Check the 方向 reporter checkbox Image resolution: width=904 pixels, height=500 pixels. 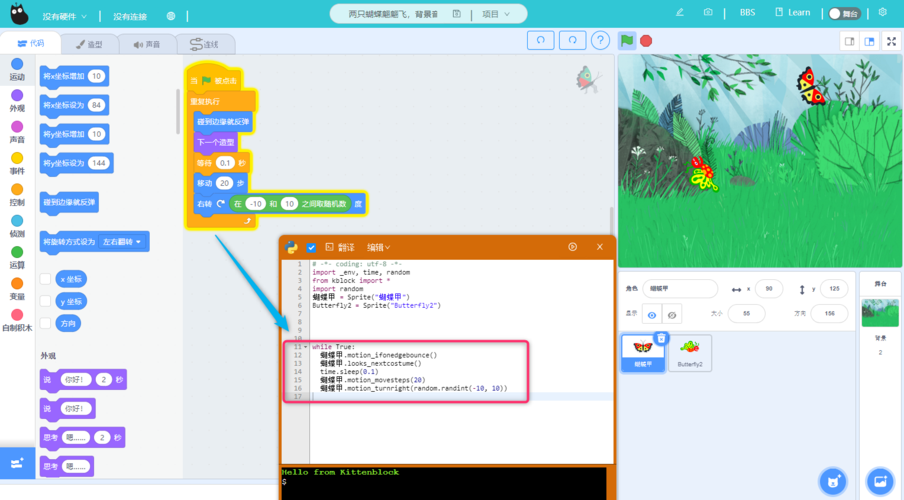(45, 323)
